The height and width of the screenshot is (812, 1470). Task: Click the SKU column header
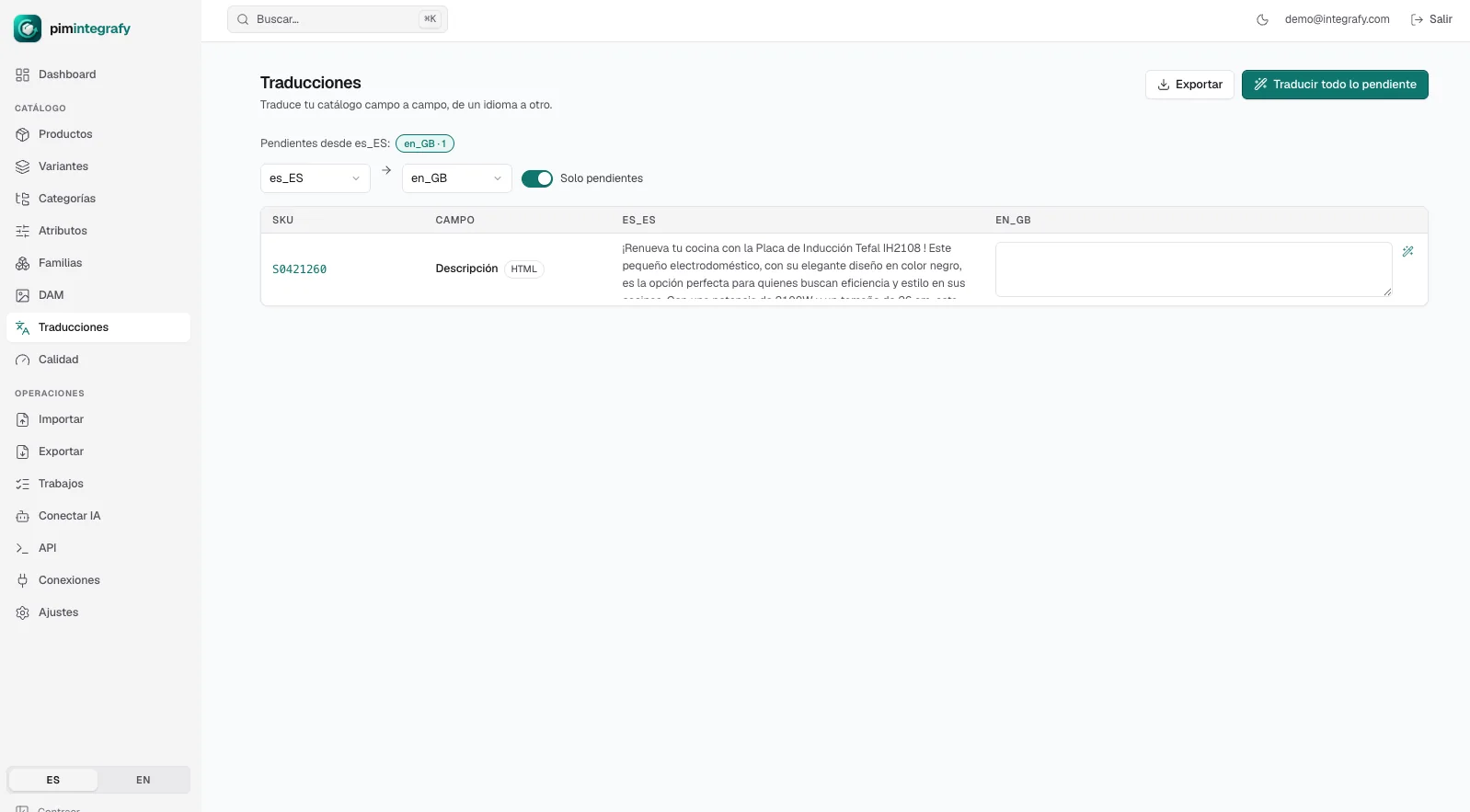click(x=282, y=221)
